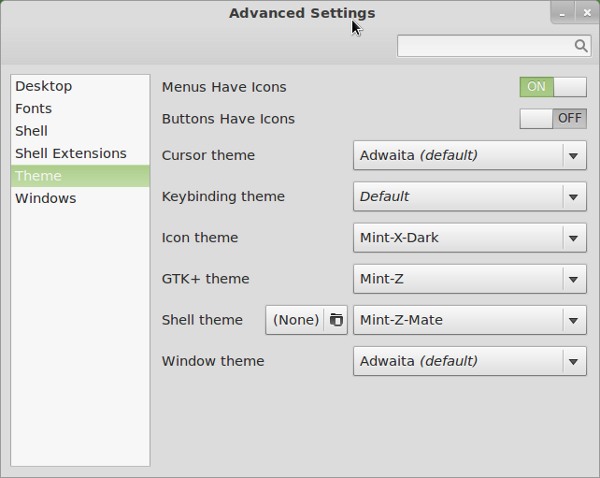
Task: Select Windows in the sidebar list
Action: [46, 198]
